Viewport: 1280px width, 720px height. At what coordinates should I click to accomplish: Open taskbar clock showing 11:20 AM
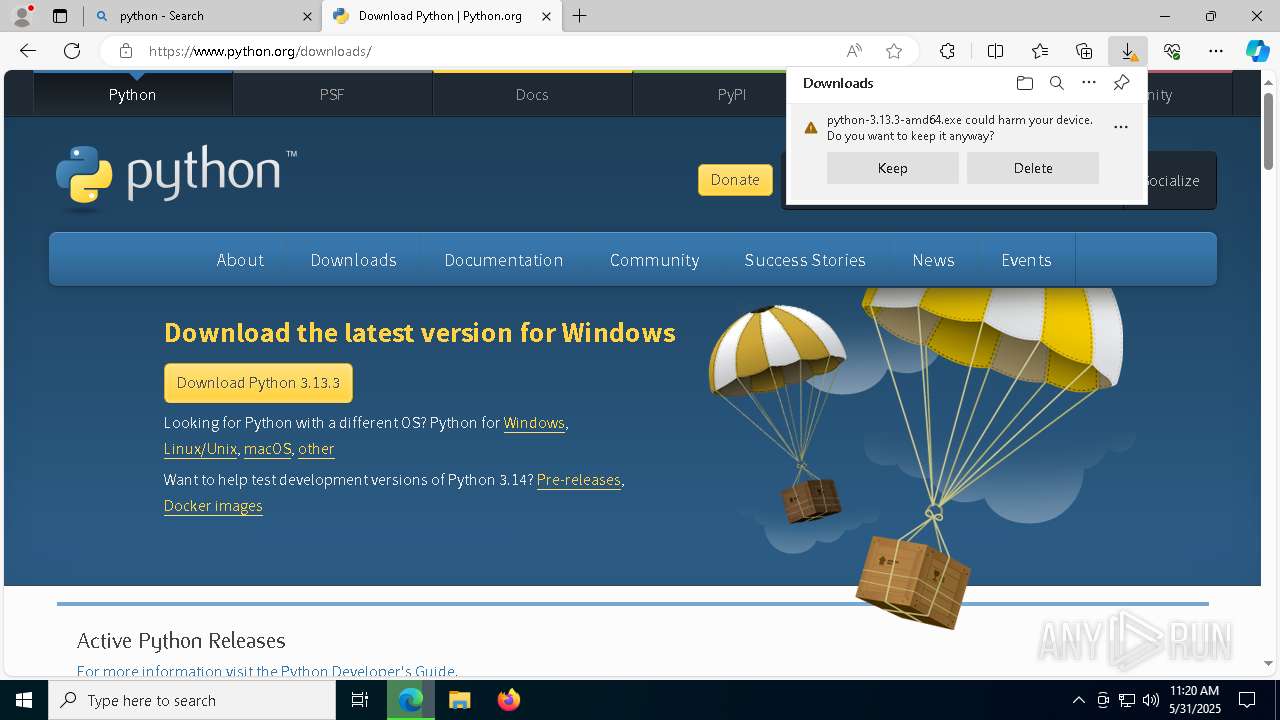(1195, 700)
